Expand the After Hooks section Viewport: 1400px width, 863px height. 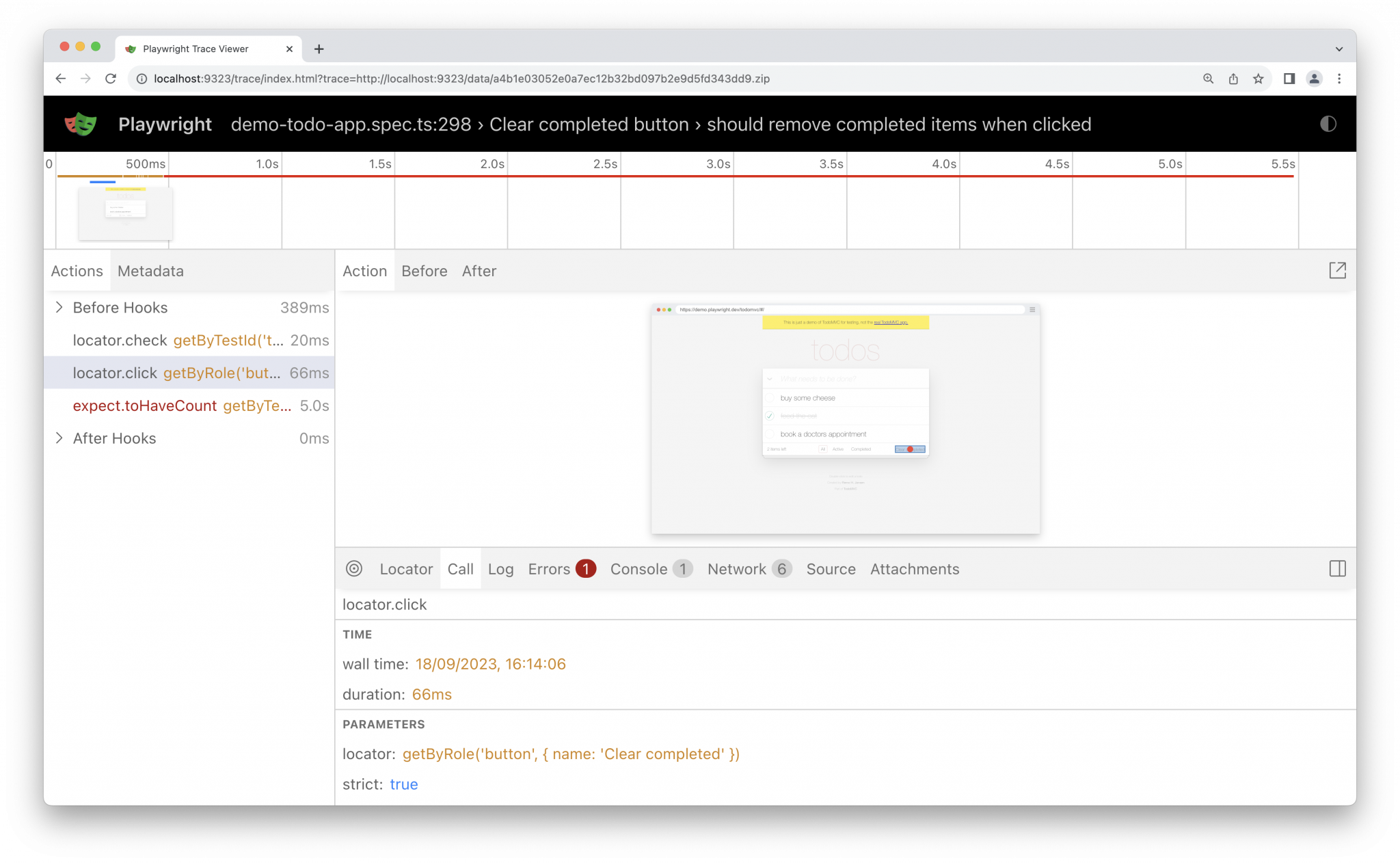point(59,438)
